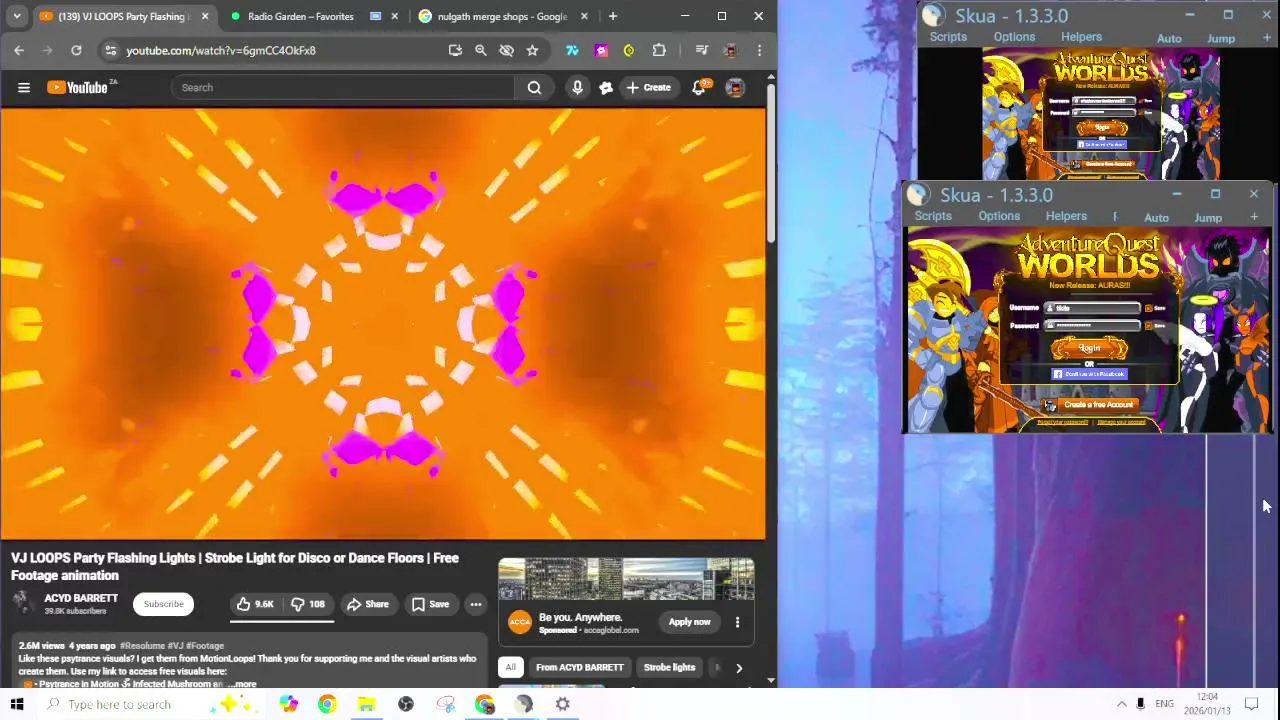The width and height of the screenshot is (1280, 720).
Task: Open Scripts menu in back Skua window
Action: (x=948, y=37)
